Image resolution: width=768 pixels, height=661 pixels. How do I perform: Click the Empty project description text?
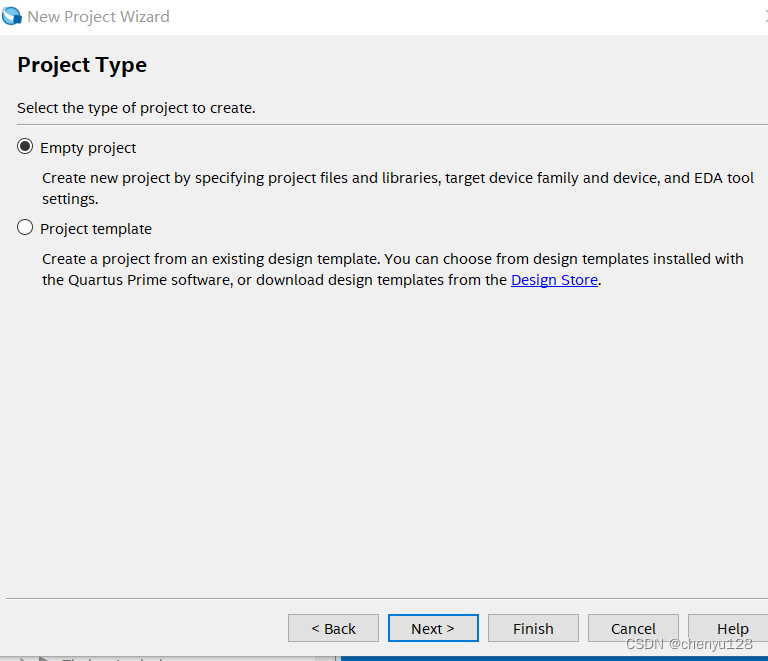(x=397, y=188)
